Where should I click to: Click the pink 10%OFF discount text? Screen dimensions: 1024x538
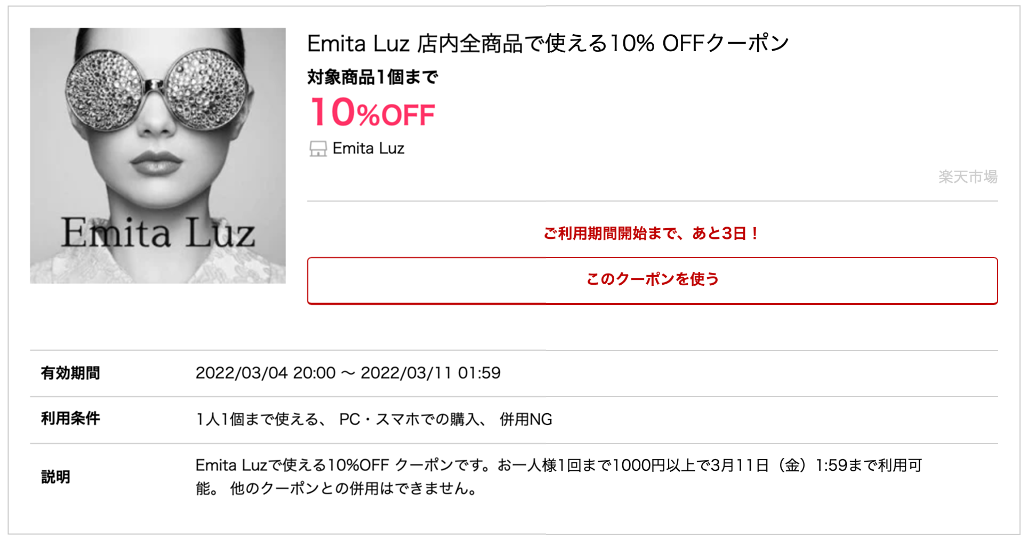[372, 112]
